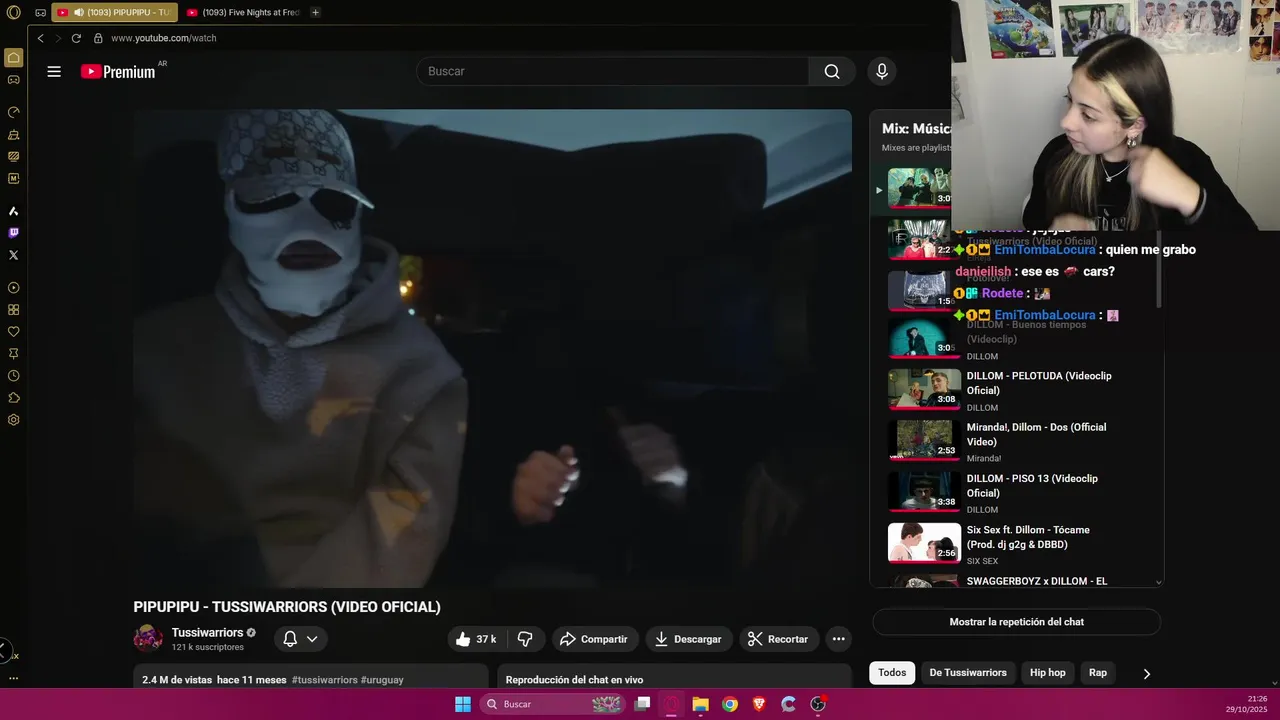Open Twitch from the sidebar
The width and height of the screenshot is (1280, 720).
click(x=13, y=233)
